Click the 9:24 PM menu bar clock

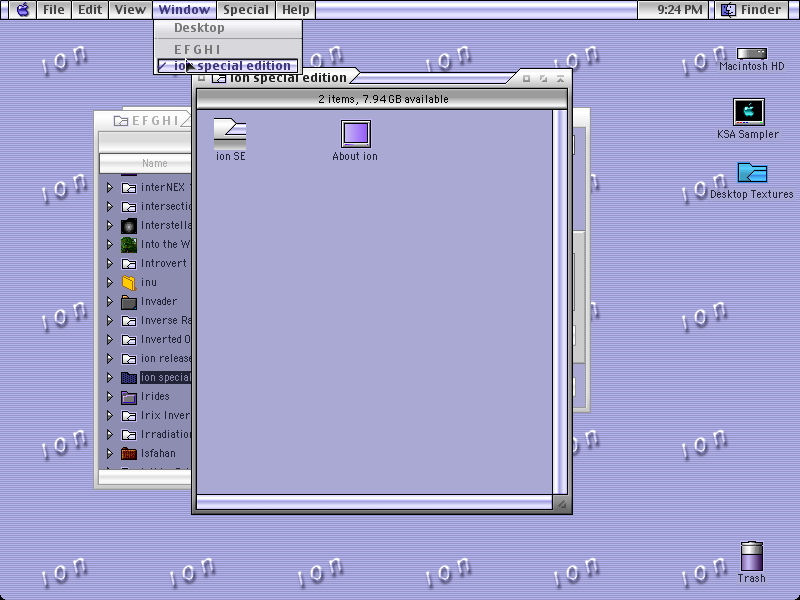click(680, 10)
